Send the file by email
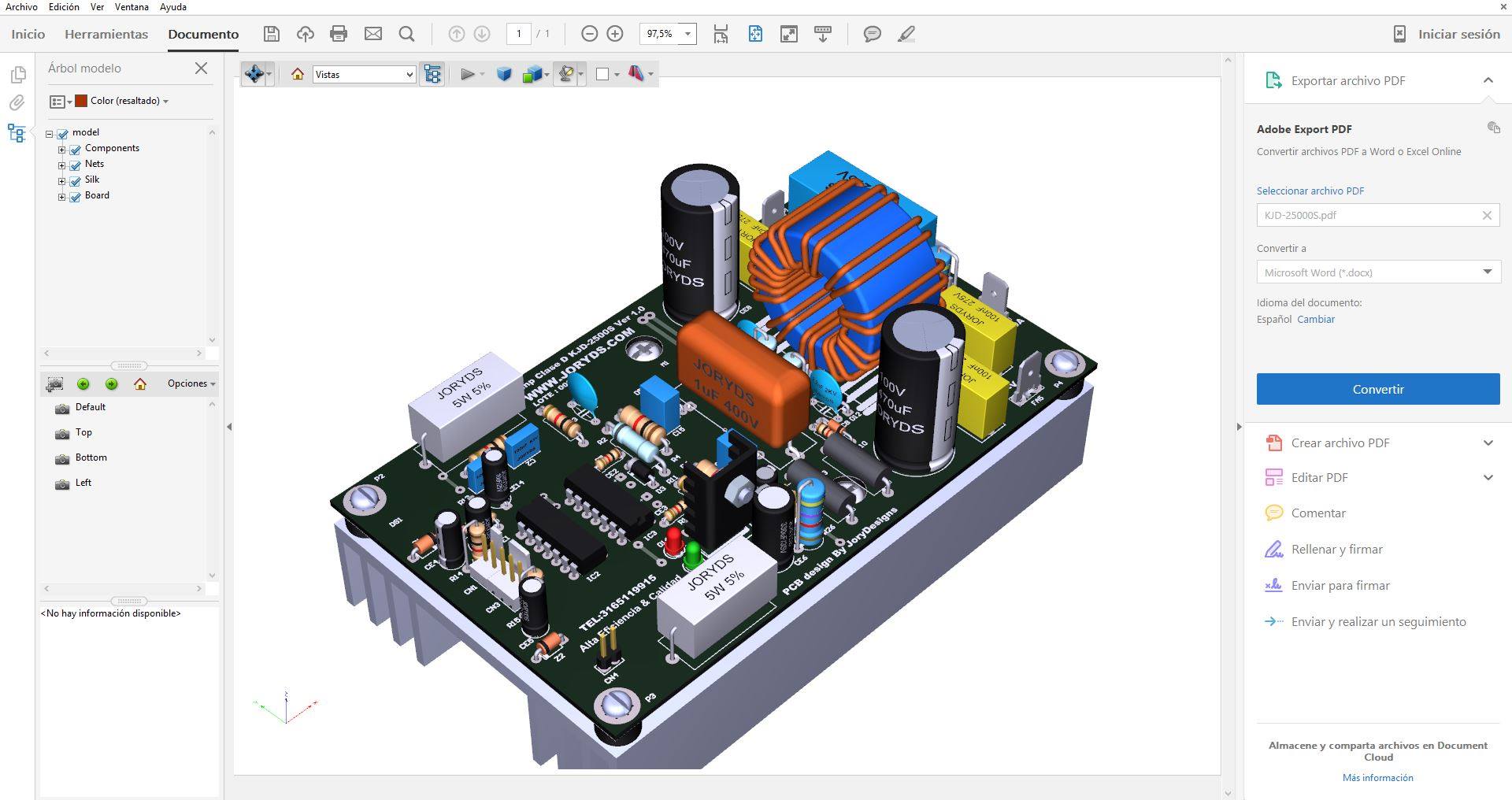1512x800 pixels. 373,34
